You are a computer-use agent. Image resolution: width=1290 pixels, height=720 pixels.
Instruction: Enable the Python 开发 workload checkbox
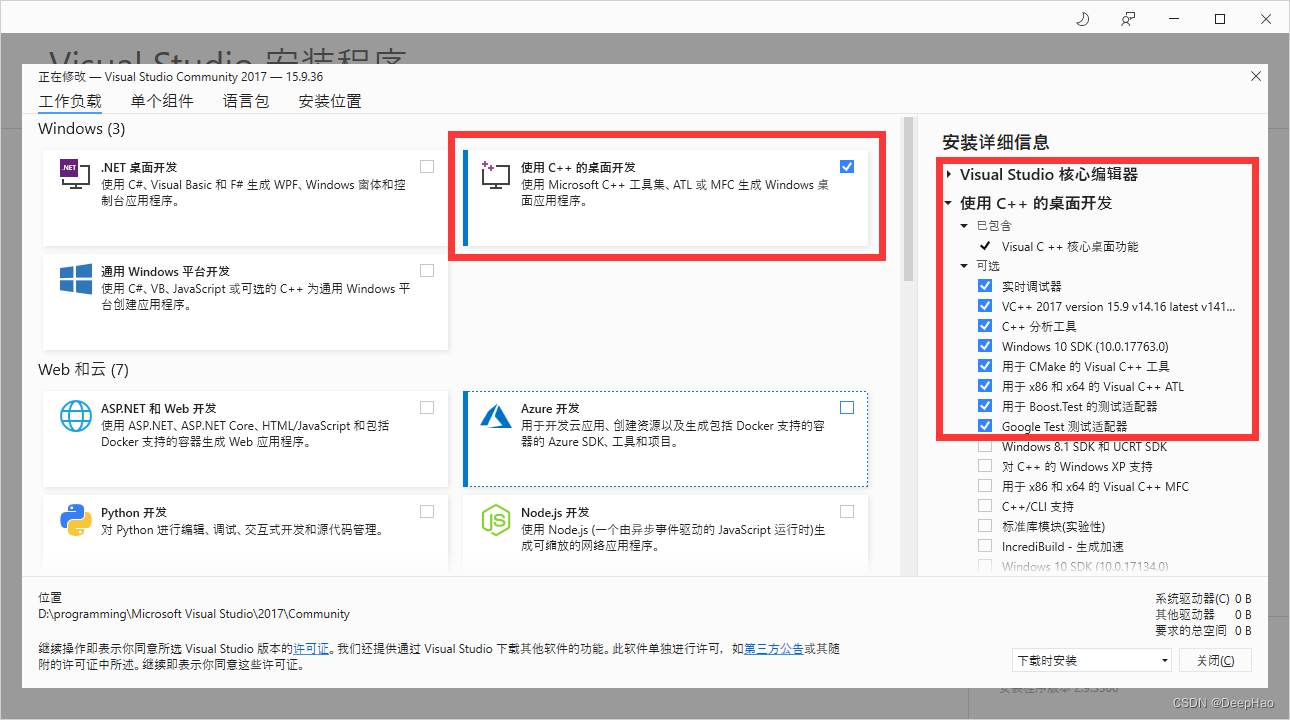pyautogui.click(x=427, y=512)
